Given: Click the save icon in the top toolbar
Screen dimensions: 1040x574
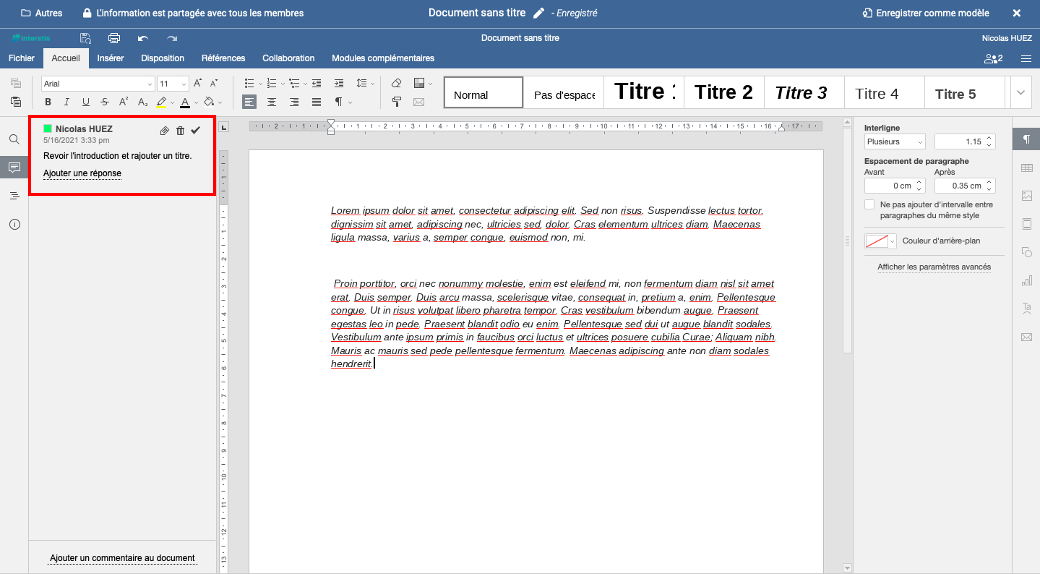Looking at the screenshot, I should [85, 38].
